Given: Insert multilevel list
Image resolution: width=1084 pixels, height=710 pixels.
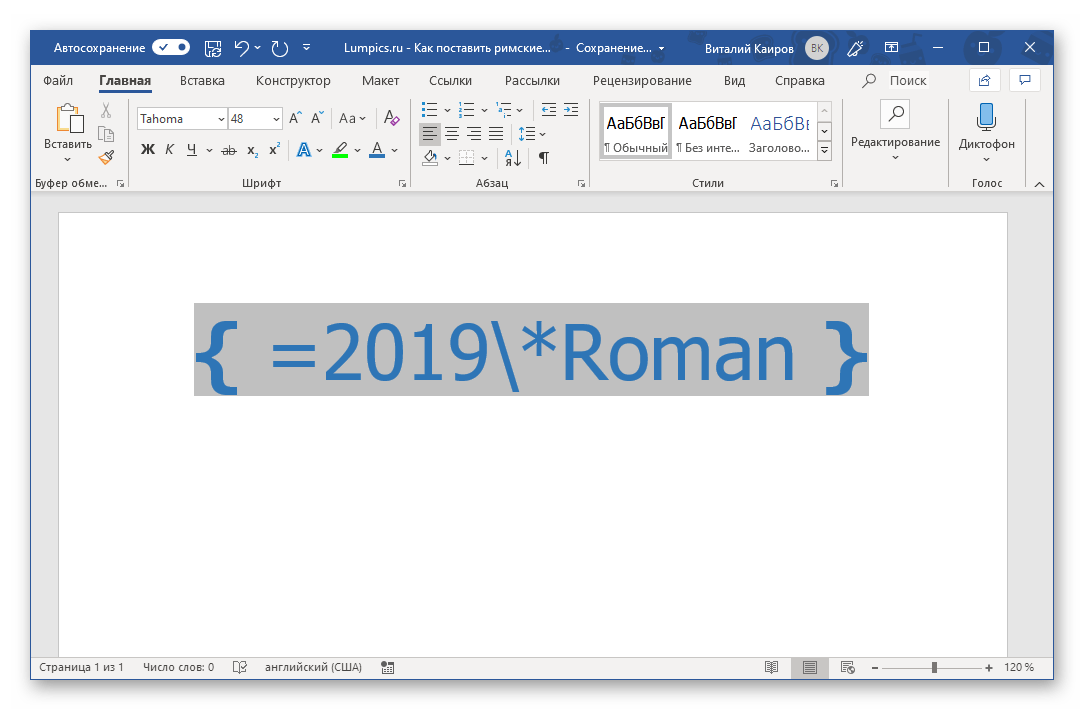Looking at the screenshot, I should (504, 110).
